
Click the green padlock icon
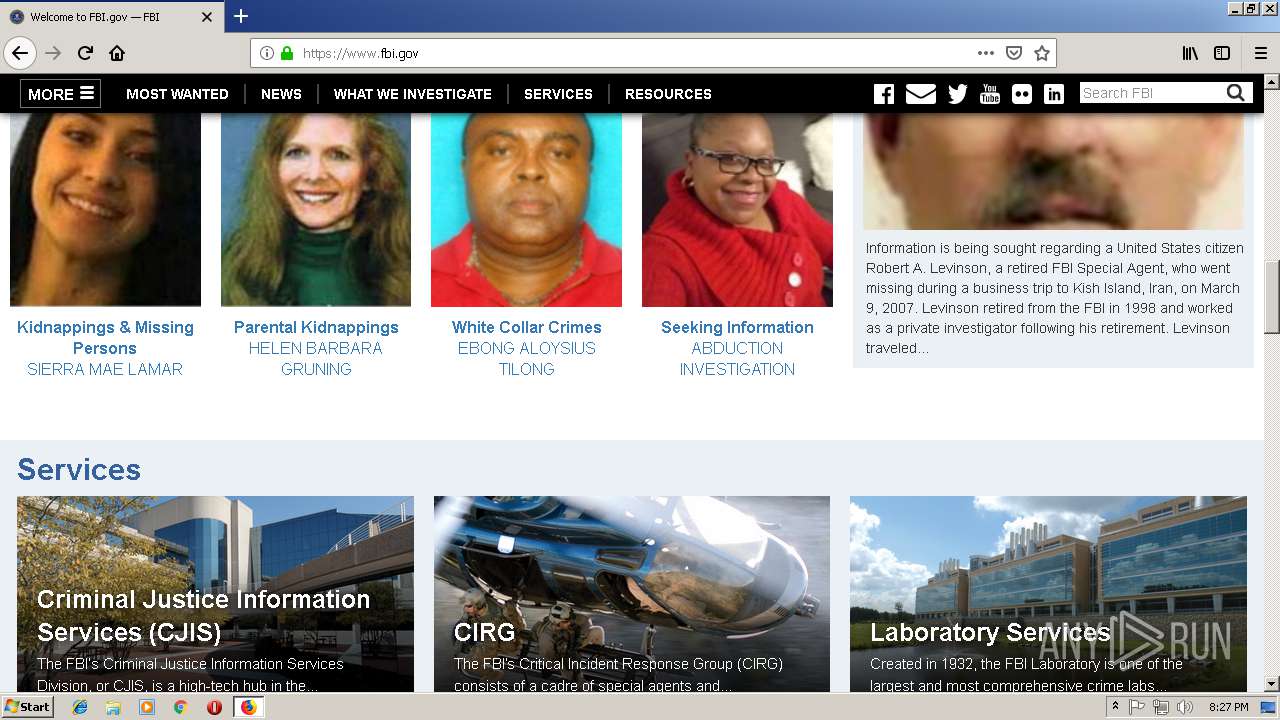287,53
